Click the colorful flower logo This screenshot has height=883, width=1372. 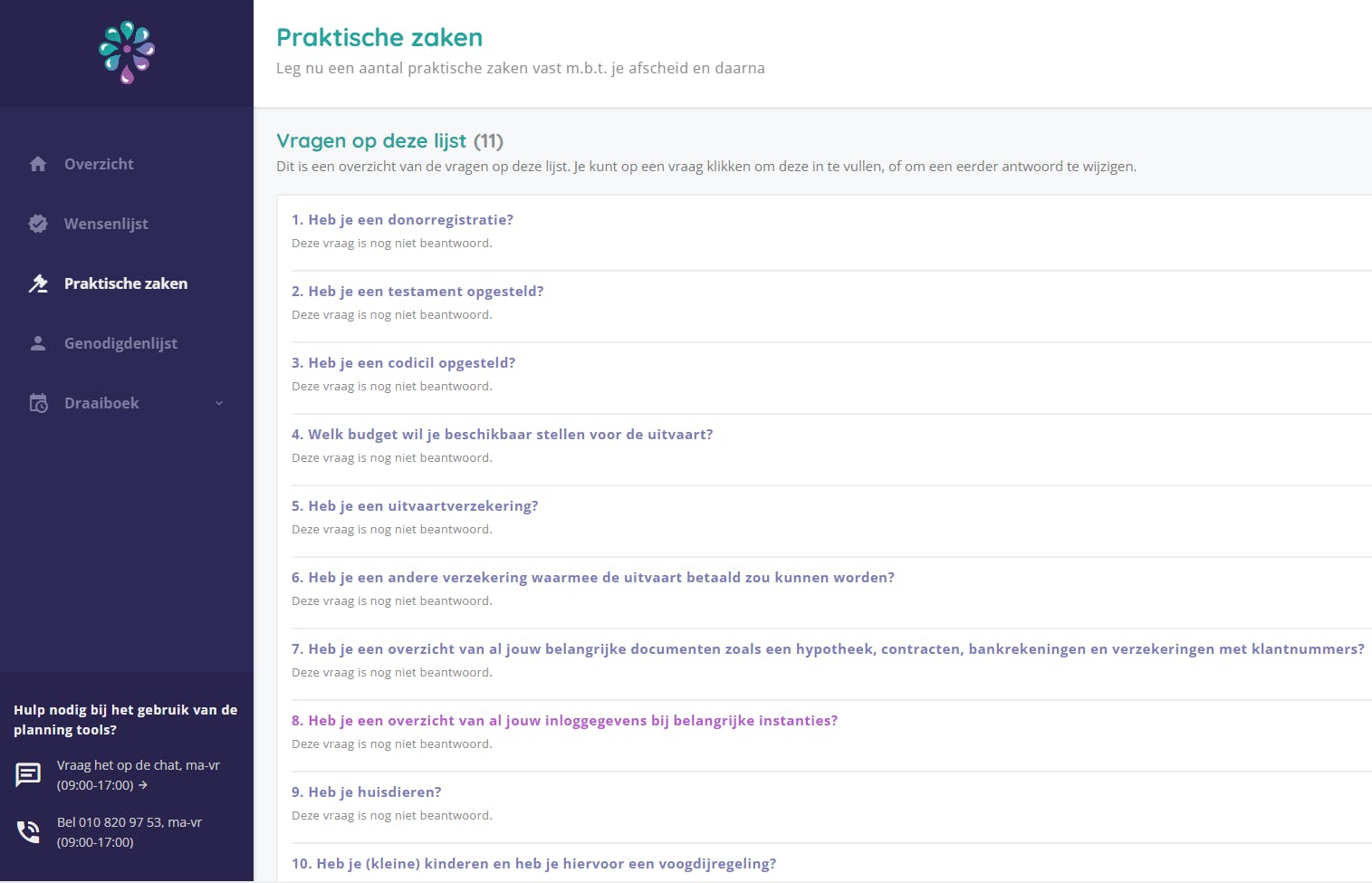pyautogui.click(x=127, y=53)
